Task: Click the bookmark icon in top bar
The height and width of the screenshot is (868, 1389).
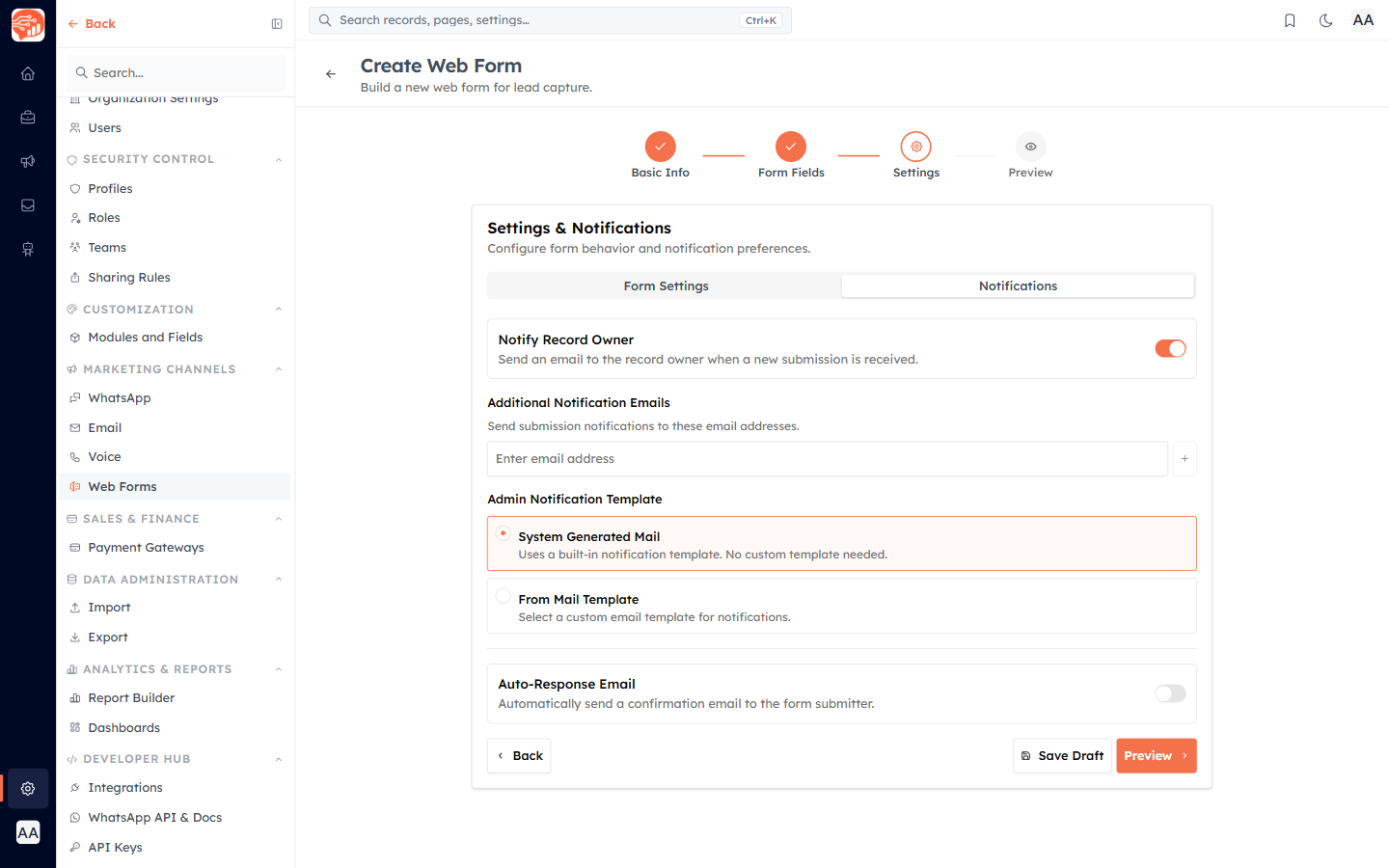Action: tap(1290, 20)
